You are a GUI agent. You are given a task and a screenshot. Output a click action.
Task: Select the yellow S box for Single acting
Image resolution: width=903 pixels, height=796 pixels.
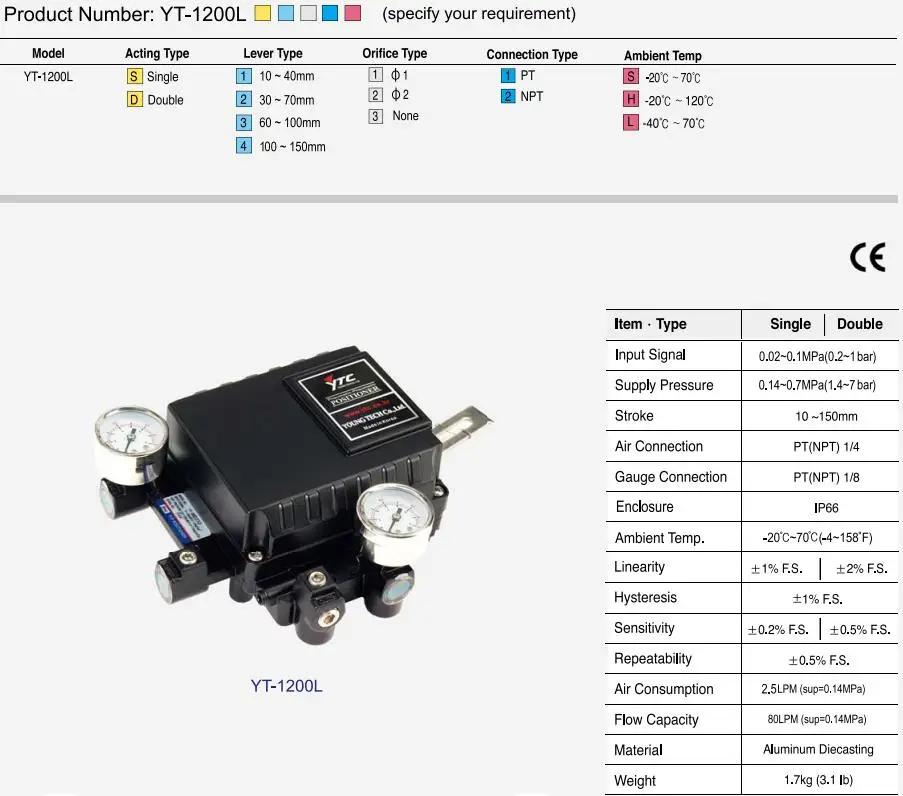click(135, 77)
